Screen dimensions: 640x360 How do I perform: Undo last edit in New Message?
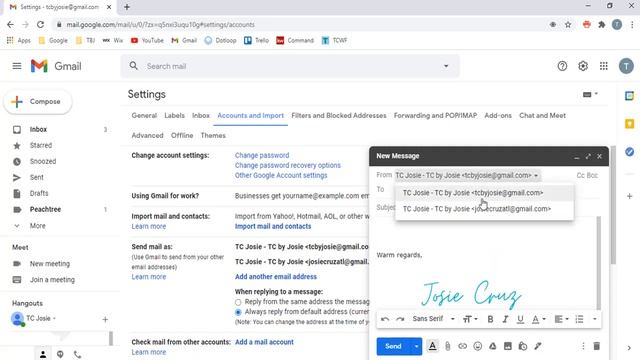384,319
